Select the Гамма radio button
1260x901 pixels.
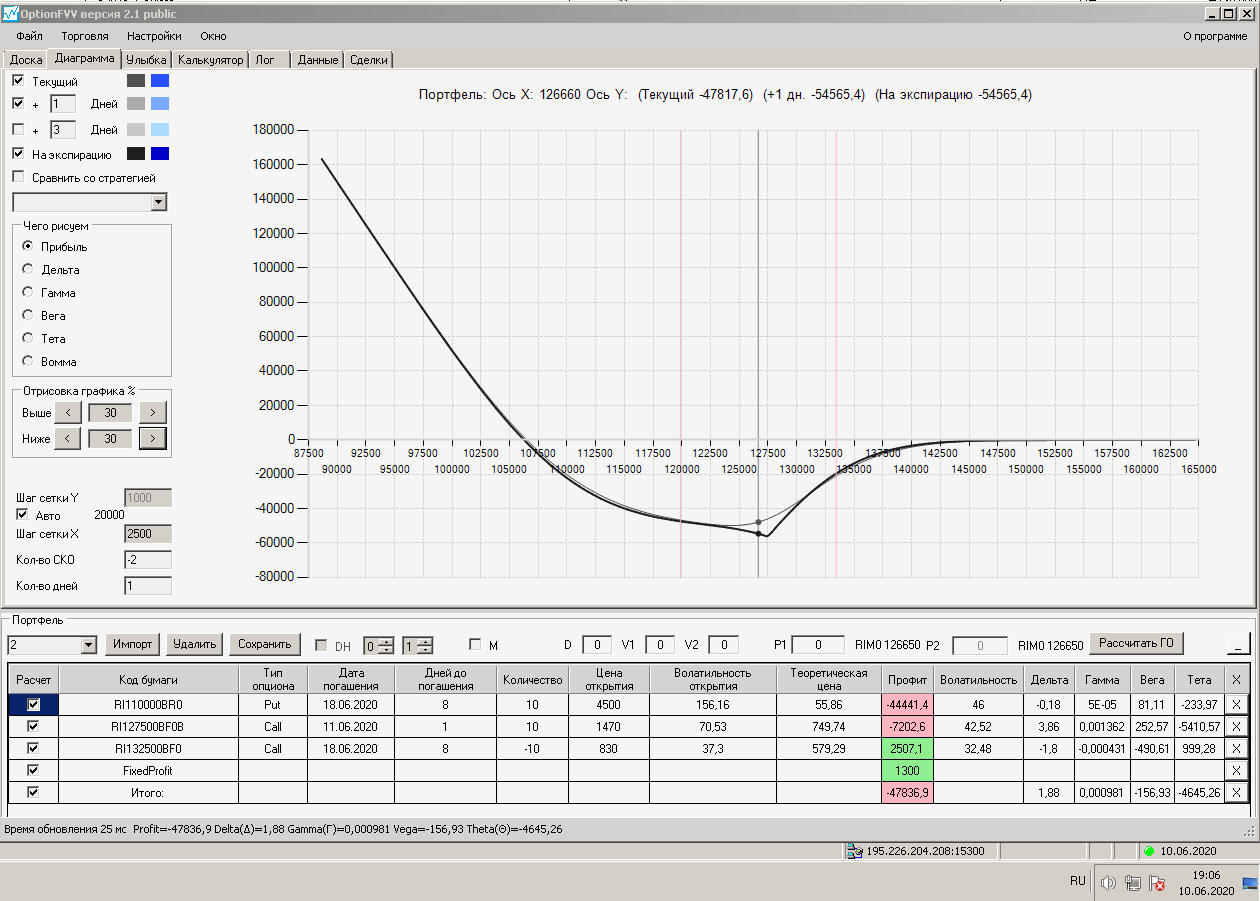[x=27, y=292]
